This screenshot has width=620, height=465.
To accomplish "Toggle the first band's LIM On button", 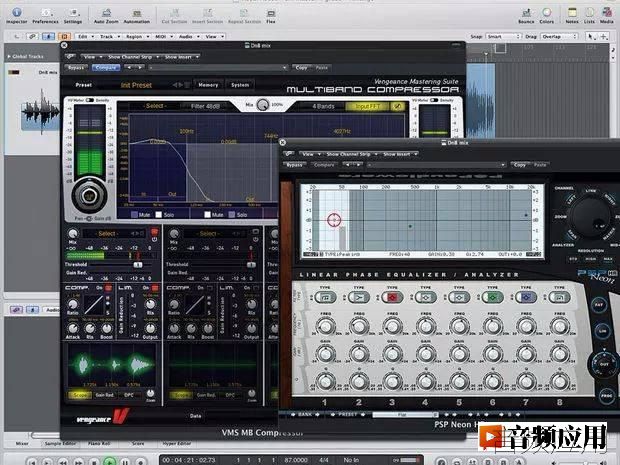I will (x=155, y=287).
